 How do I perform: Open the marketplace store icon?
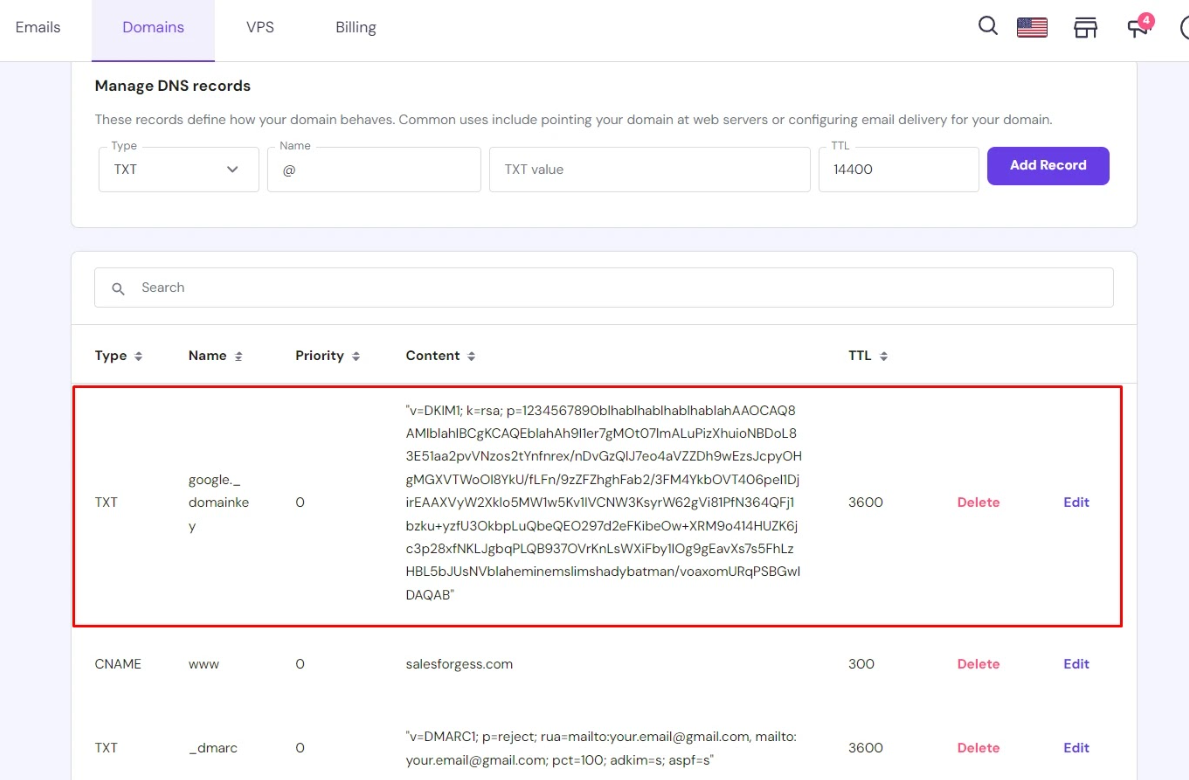(1085, 28)
